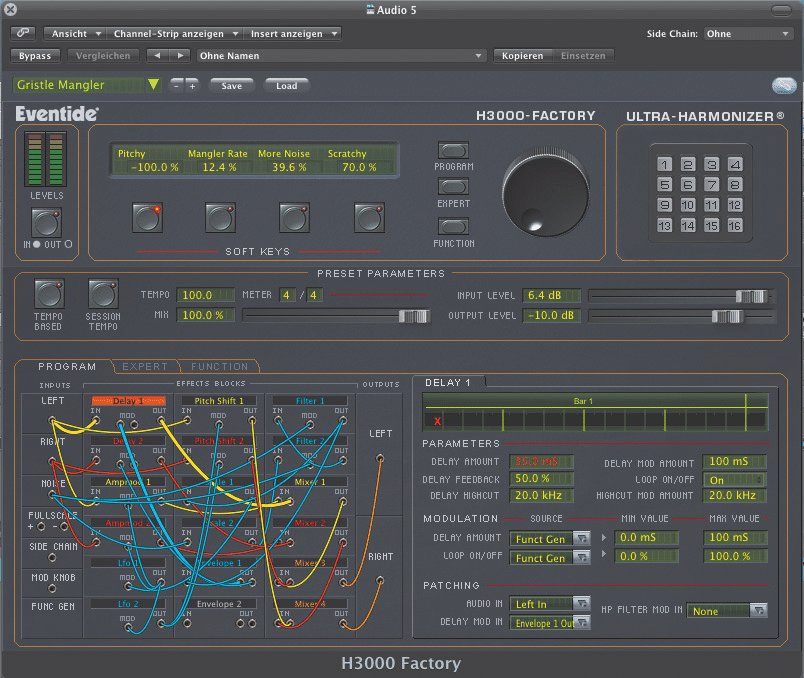Select the Filter 1 effect block
This screenshot has width=804, height=678.
[x=310, y=401]
